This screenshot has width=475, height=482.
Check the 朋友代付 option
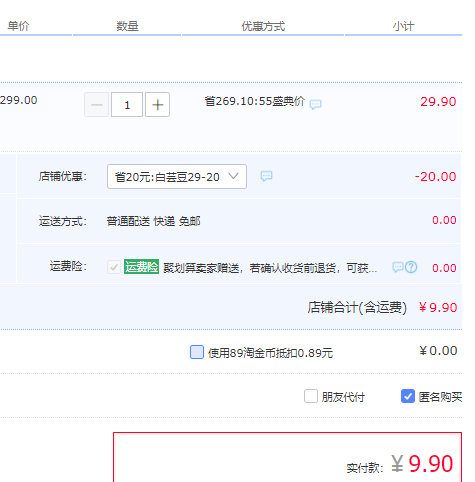point(311,396)
